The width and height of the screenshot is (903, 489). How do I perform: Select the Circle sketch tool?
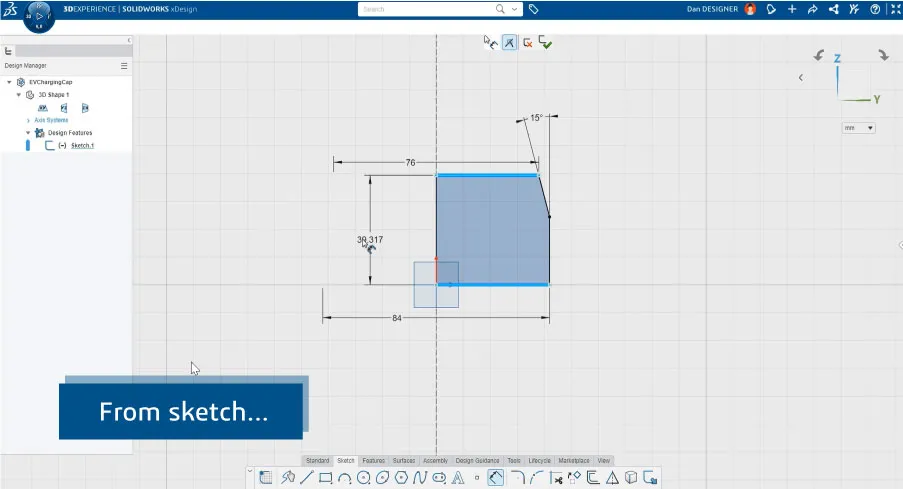pos(363,477)
